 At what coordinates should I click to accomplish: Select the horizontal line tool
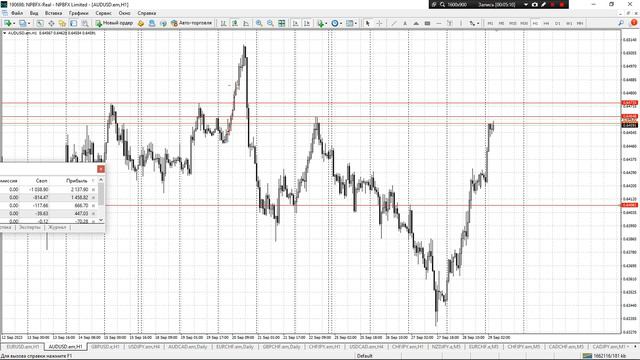(439, 23)
